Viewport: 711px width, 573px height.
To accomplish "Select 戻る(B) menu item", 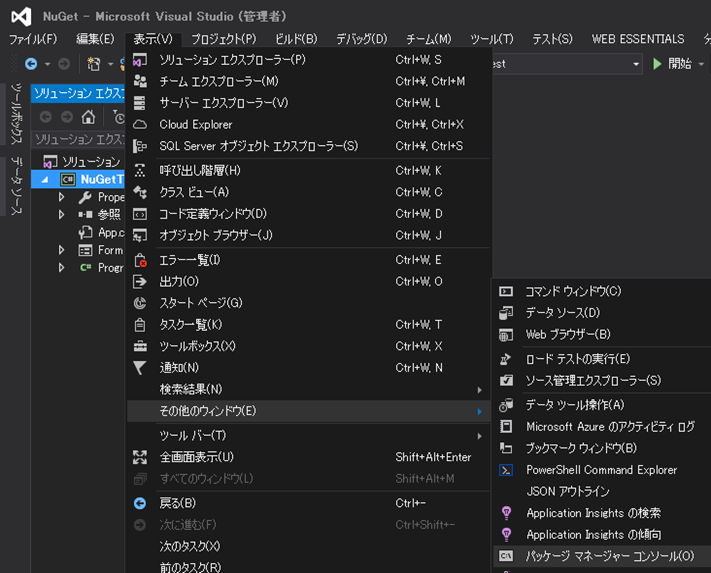I will [308, 503].
